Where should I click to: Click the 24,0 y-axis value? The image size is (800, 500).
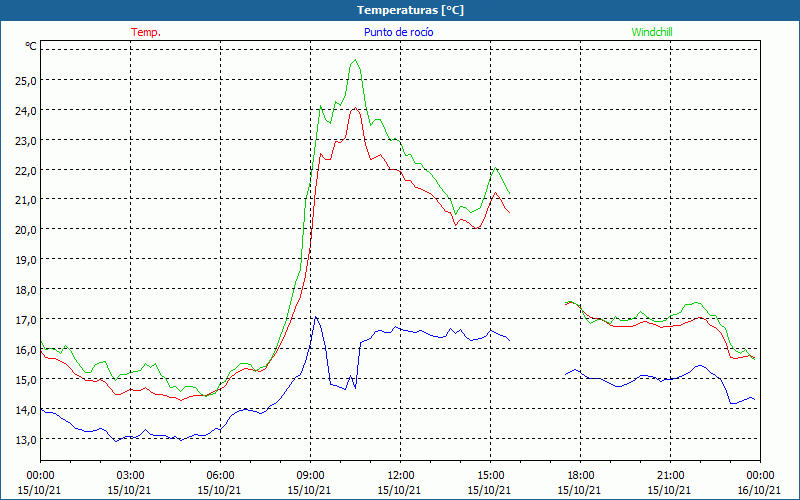[x=26, y=110]
